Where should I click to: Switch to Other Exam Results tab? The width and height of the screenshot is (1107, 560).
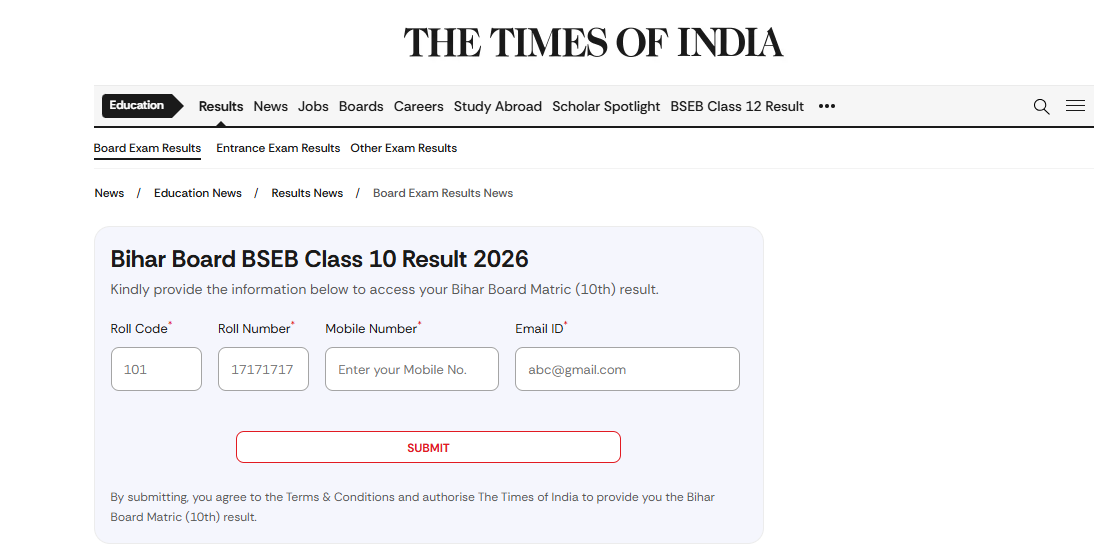[x=403, y=148]
